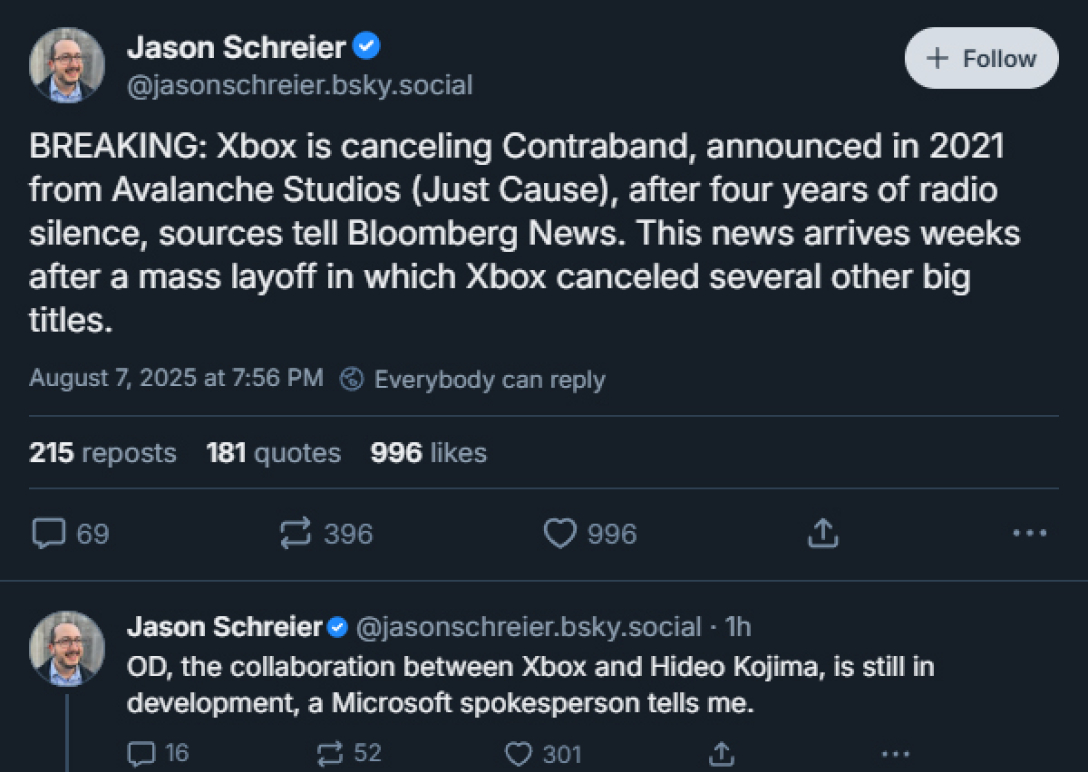This screenshot has width=1088, height=772.
Task: View the 181 quotes list
Action: 273,453
